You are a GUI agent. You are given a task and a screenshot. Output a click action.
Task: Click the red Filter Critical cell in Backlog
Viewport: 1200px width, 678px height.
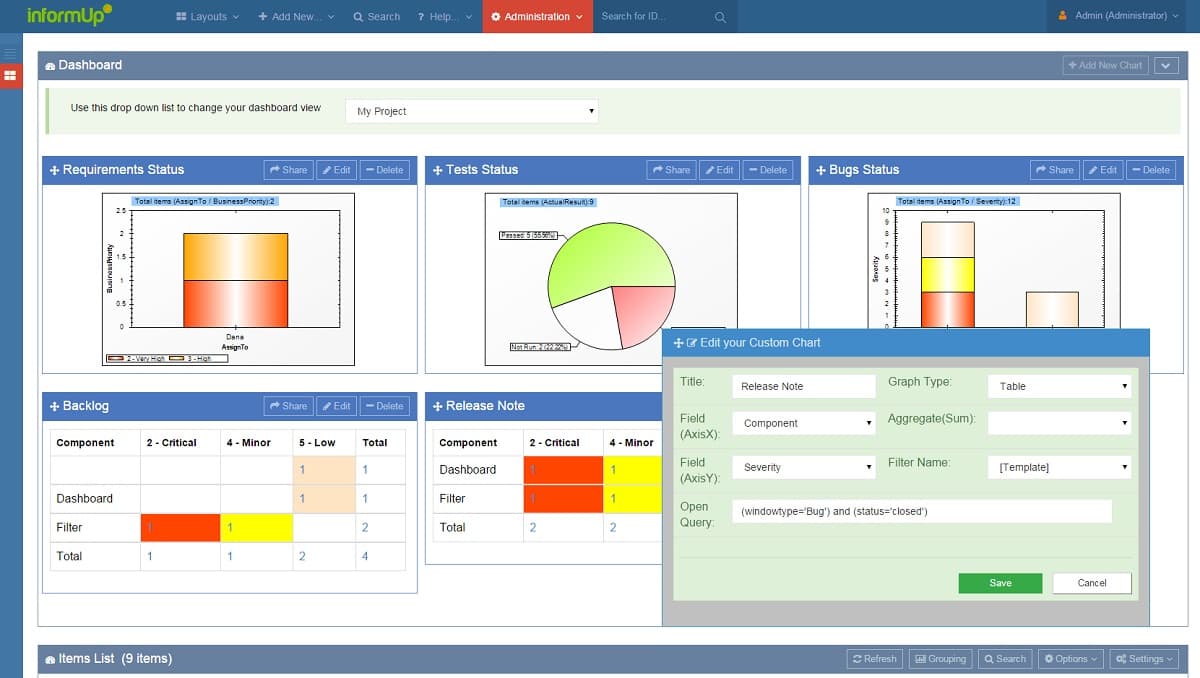(180, 527)
